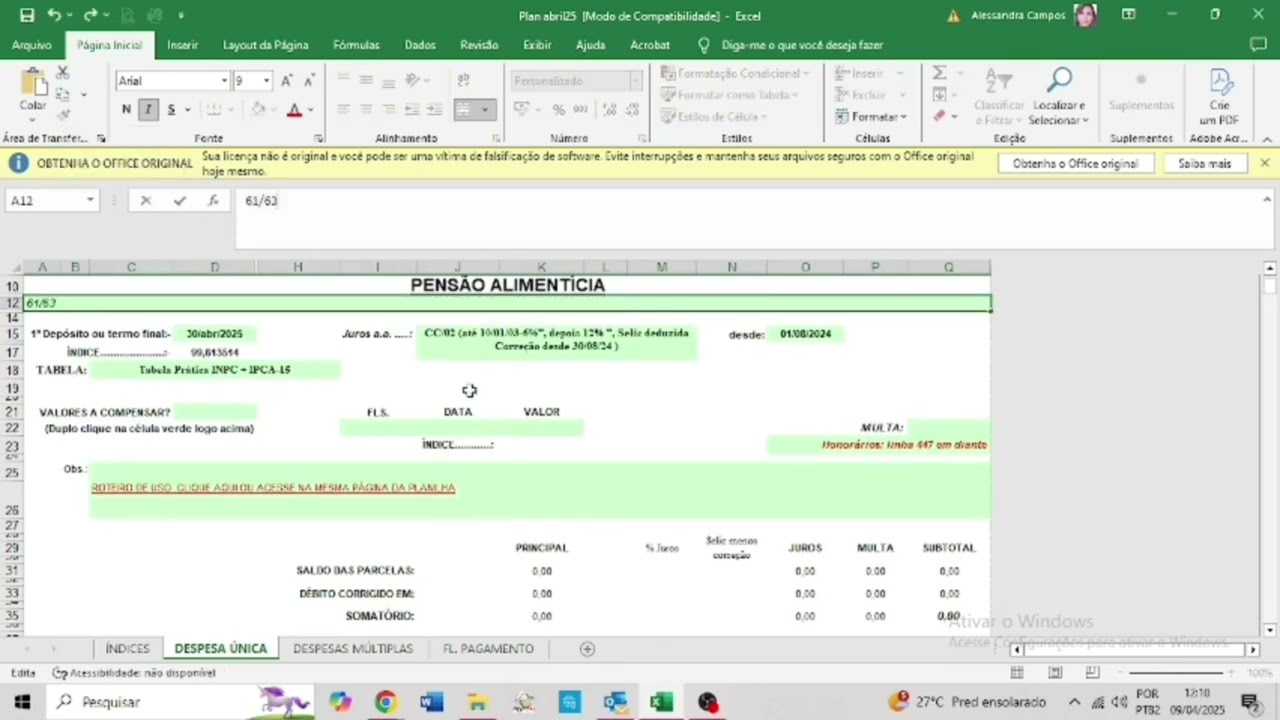Add a new sheet with plus icon
This screenshot has height=720, width=1280.
pos(588,649)
